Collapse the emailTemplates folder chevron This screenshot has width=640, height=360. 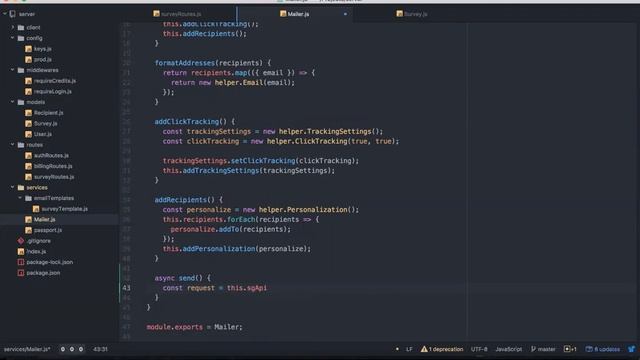(20, 198)
